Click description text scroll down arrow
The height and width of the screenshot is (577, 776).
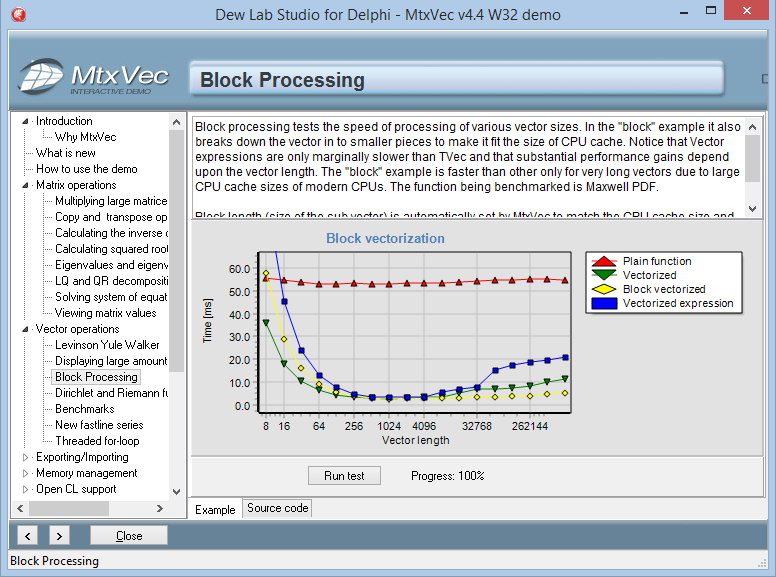click(752, 209)
